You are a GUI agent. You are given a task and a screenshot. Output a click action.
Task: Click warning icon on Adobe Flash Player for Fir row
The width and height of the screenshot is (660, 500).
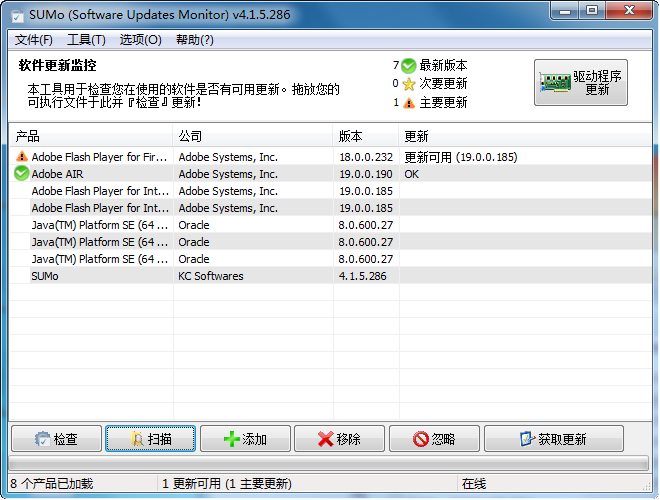(21, 157)
